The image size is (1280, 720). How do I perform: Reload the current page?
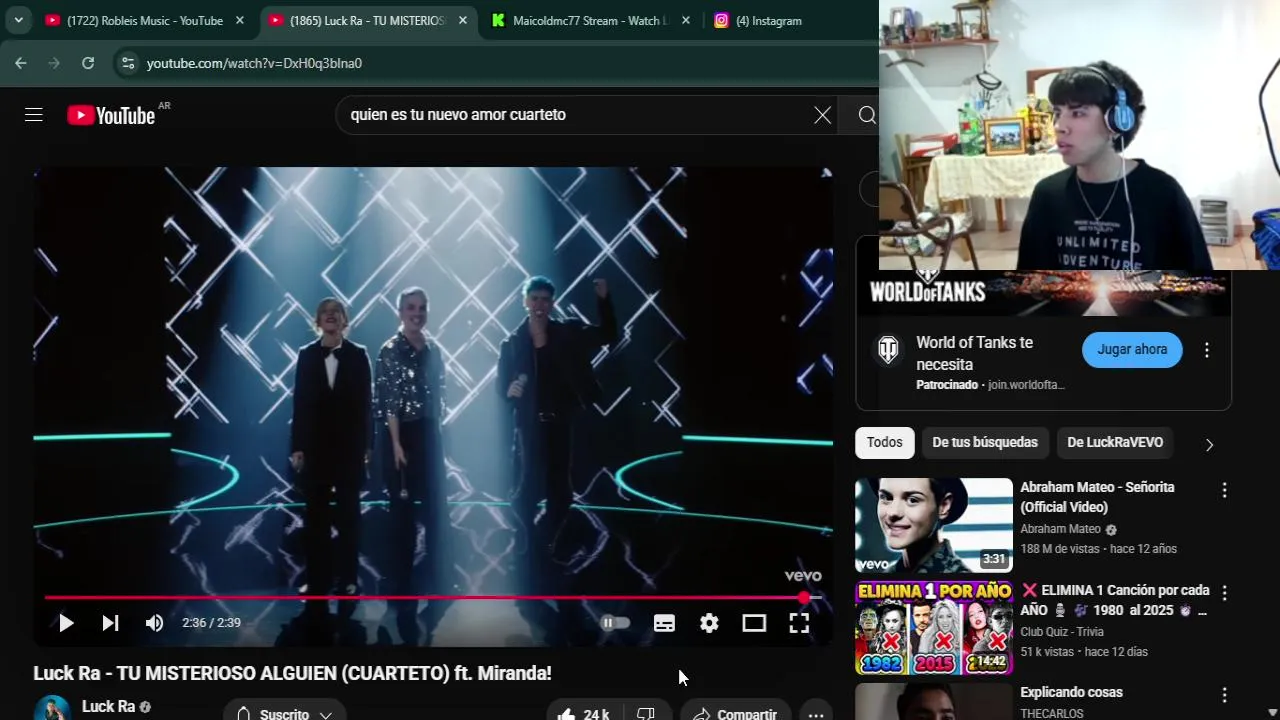click(88, 63)
